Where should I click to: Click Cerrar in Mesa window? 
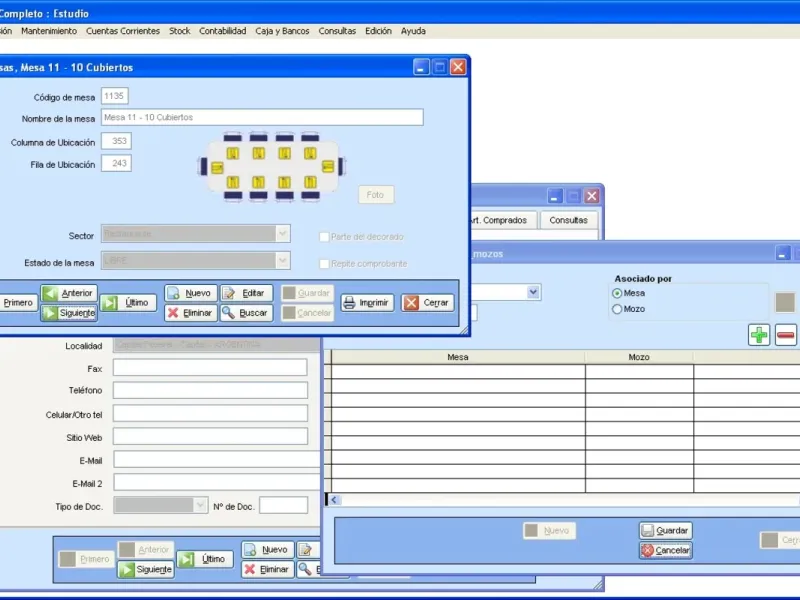pyautogui.click(x=428, y=303)
